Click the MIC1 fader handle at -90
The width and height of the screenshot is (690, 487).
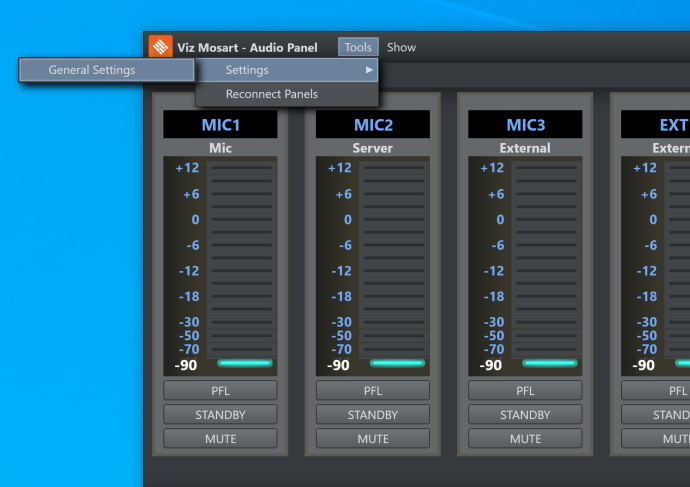pyautogui.click(x=245, y=363)
